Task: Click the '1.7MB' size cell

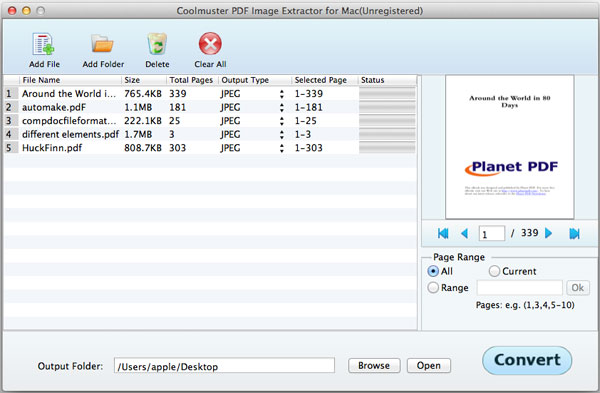Action: [x=138, y=134]
